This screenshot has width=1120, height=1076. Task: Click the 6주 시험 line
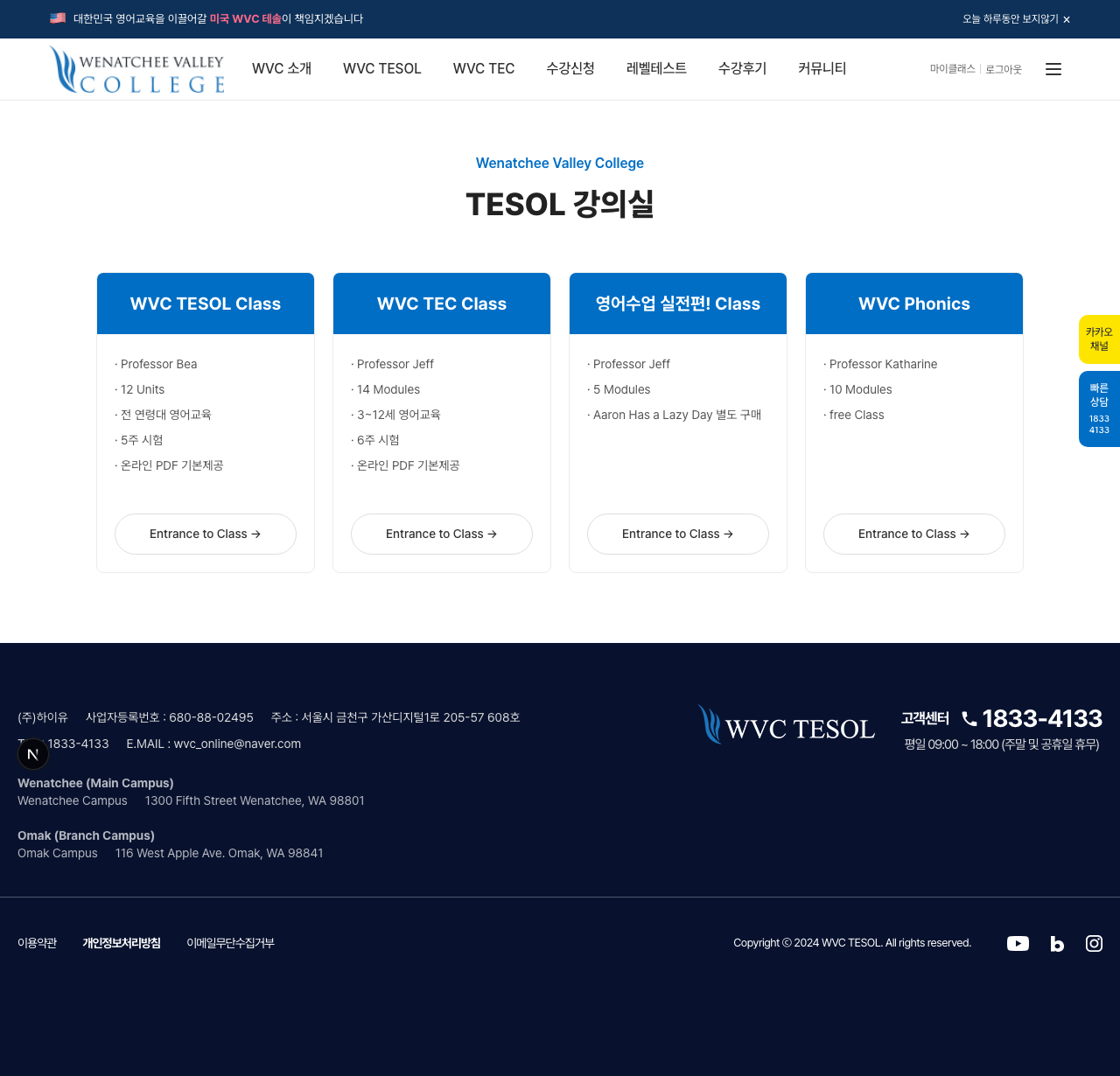tap(375, 440)
